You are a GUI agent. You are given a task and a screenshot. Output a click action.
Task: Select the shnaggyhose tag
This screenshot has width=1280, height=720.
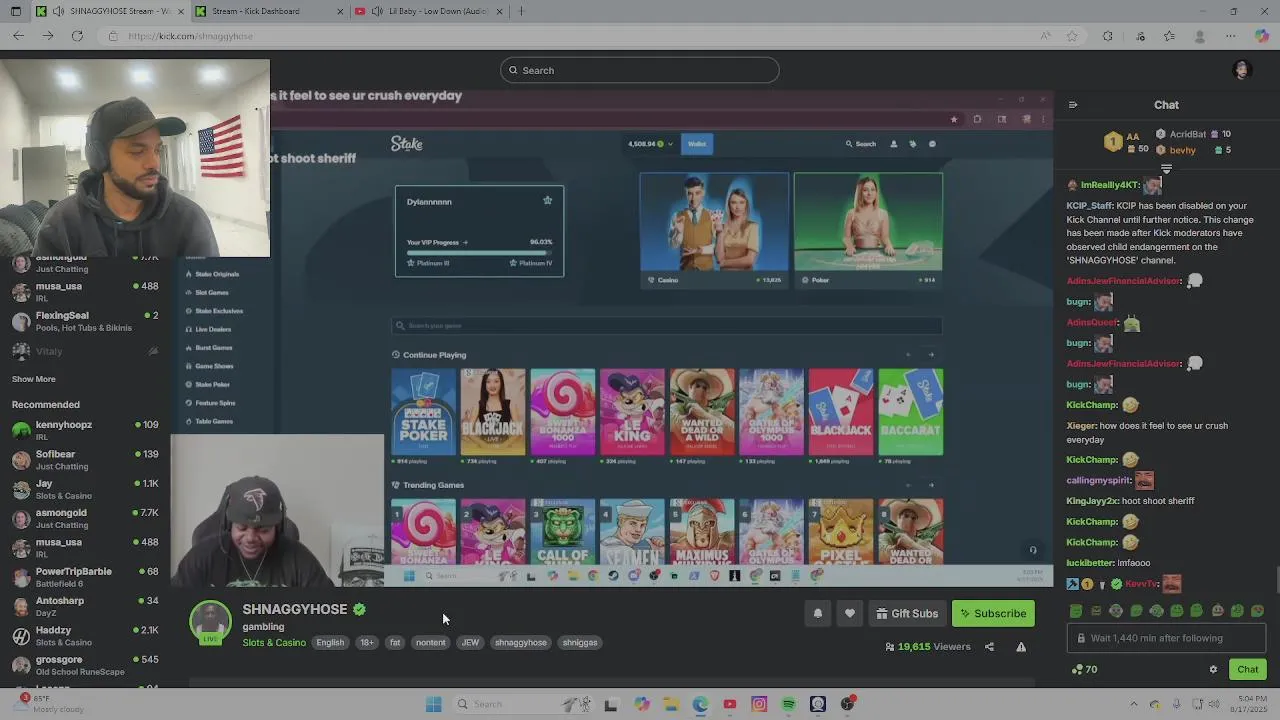(x=520, y=643)
